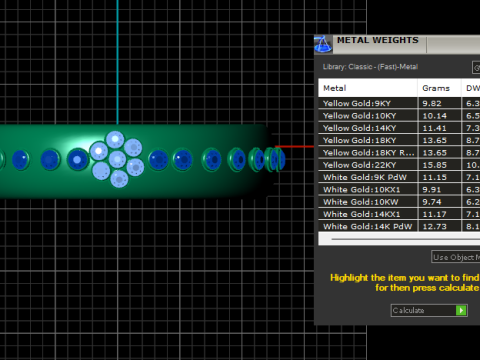Click the 11.17 grams value
This screenshot has width=480, height=360.
coord(435,214)
